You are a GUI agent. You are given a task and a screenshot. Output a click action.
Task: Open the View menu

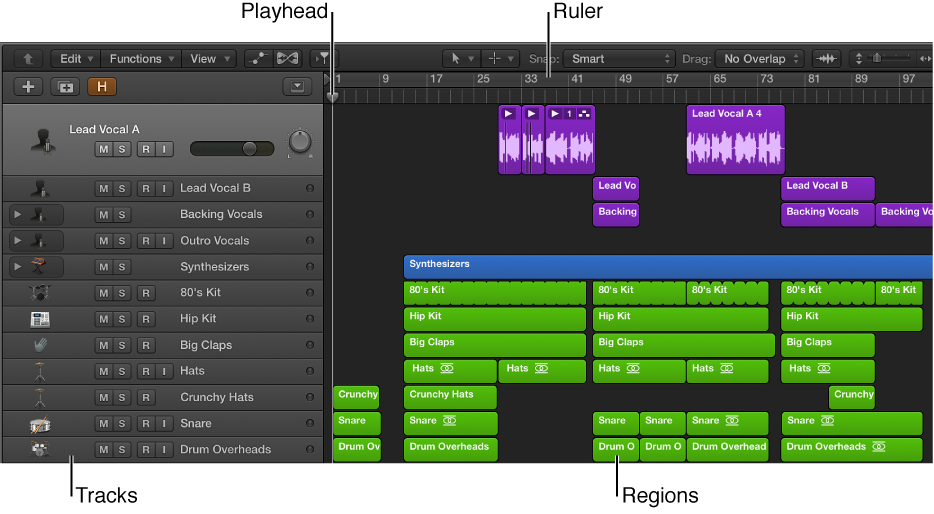coord(209,58)
